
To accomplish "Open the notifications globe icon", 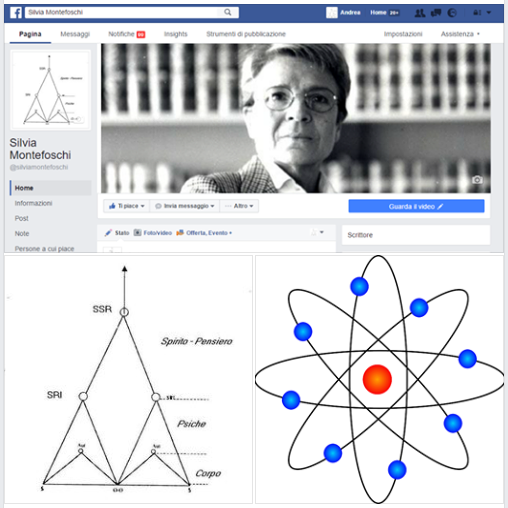I will coord(452,13).
